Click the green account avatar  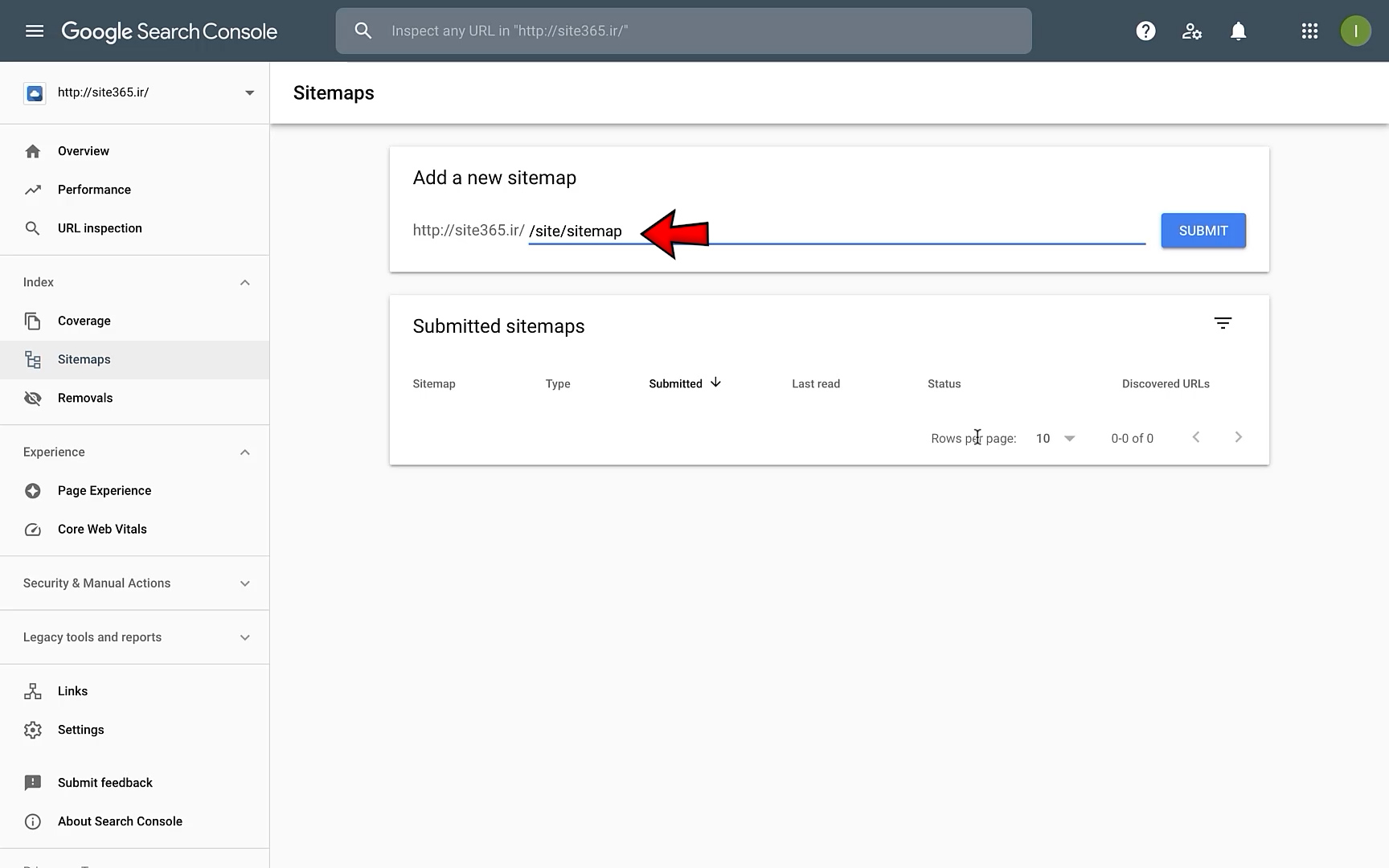point(1355,31)
